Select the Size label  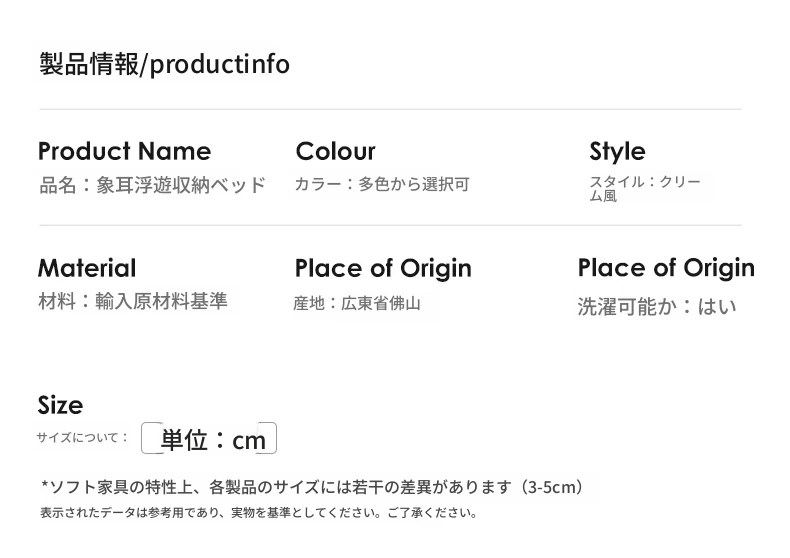point(60,405)
